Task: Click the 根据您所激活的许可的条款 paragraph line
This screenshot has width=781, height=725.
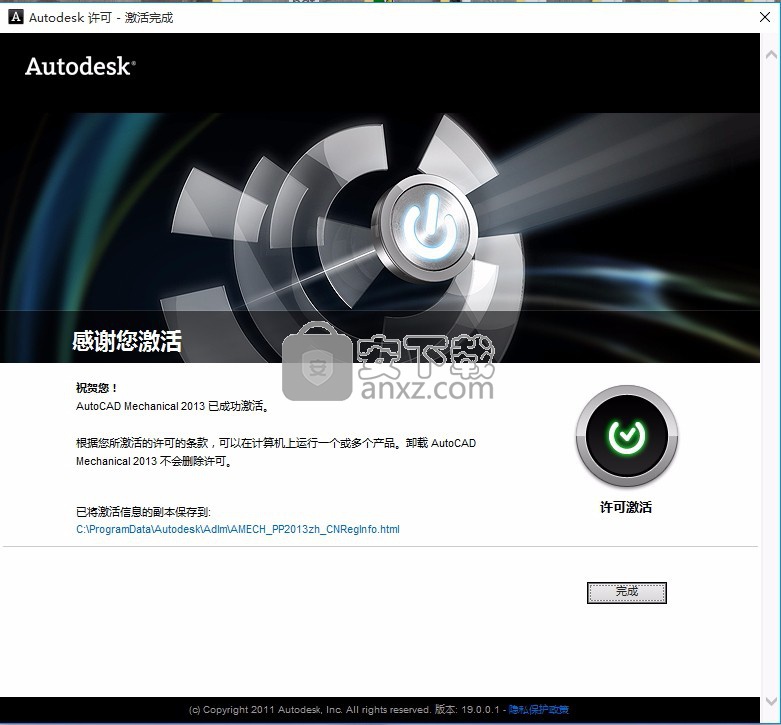Action: (276, 443)
